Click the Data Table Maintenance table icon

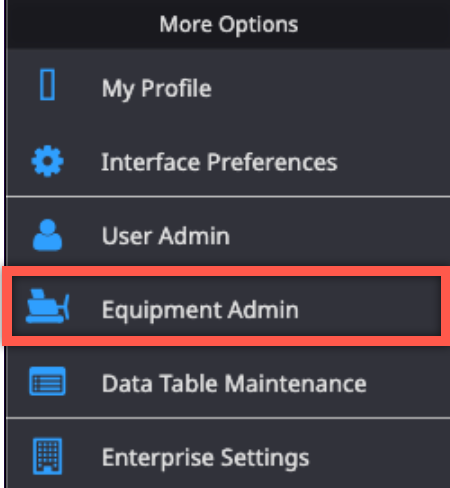pos(47,381)
